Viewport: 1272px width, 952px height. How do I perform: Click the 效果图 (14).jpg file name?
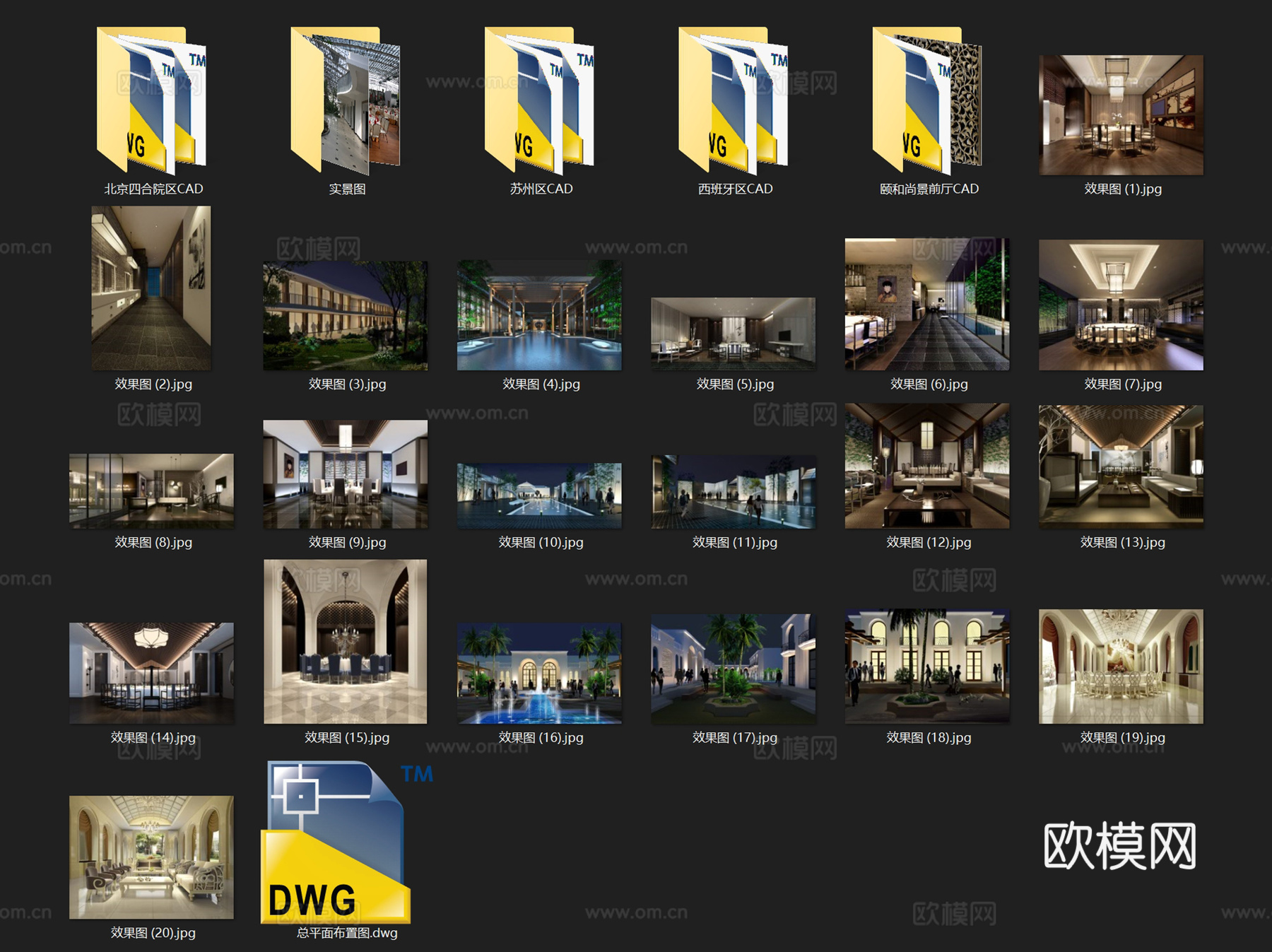[153, 738]
